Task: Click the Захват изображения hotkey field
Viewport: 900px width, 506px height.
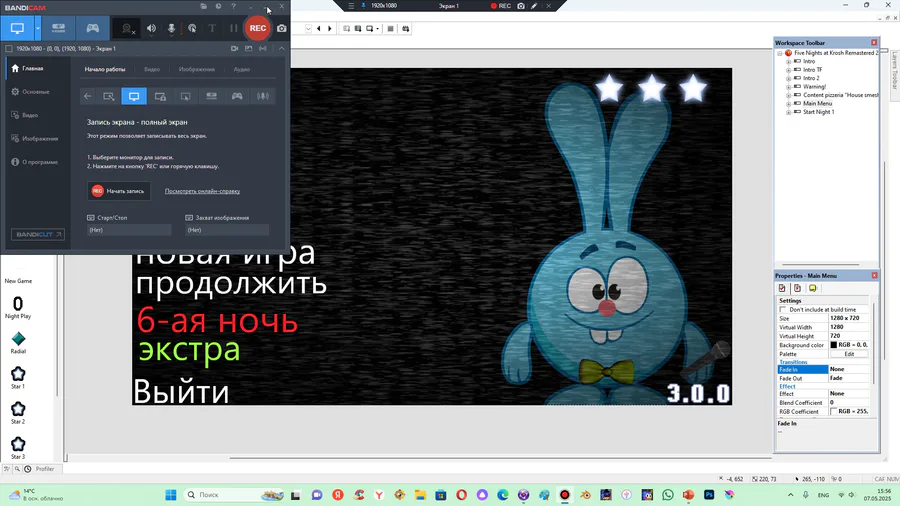Action: (x=227, y=230)
